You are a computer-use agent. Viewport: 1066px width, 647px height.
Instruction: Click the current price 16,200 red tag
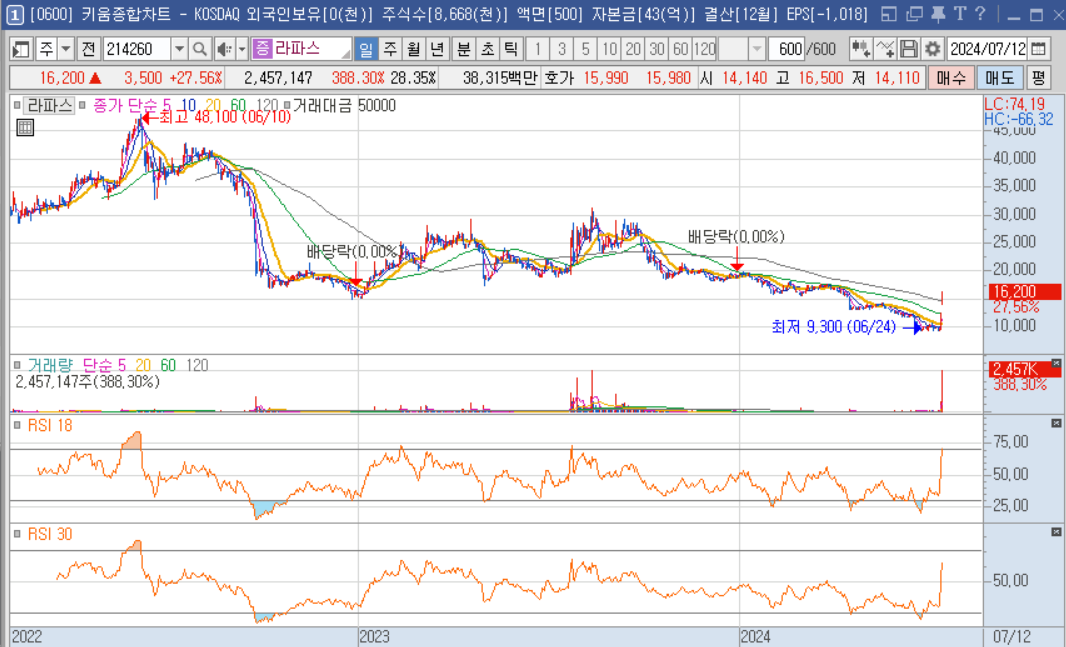coord(1025,292)
